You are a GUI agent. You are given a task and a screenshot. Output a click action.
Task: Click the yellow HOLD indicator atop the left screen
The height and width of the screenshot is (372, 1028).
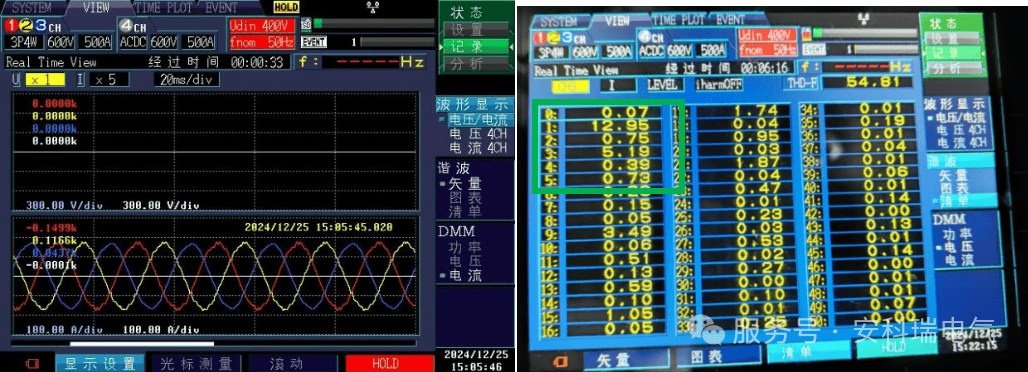[x=287, y=7]
